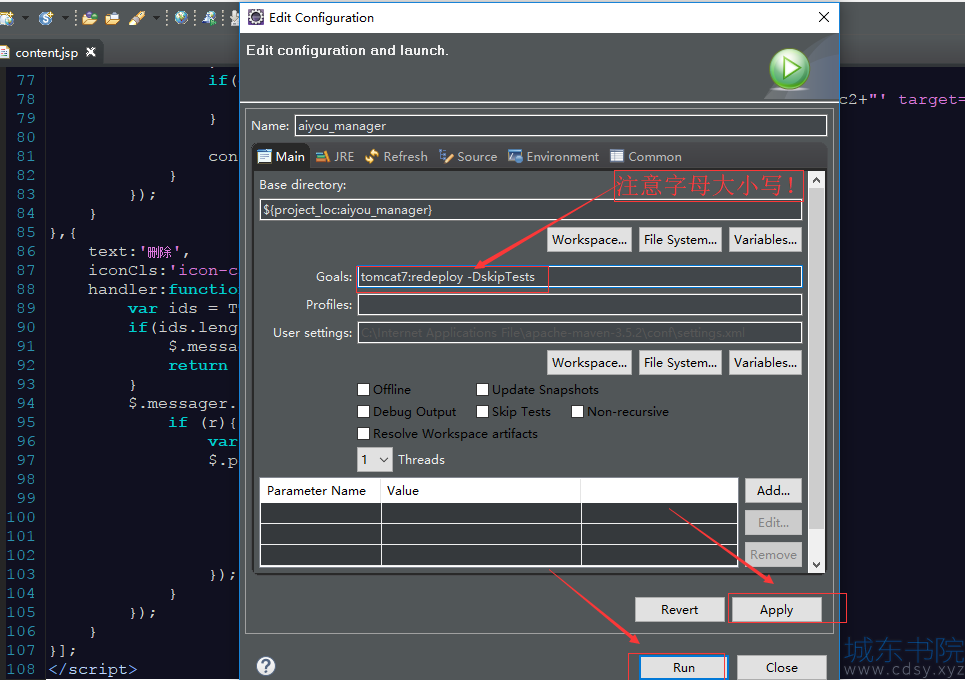Click the Revert button
This screenshot has height=680, width=965.
pos(679,609)
